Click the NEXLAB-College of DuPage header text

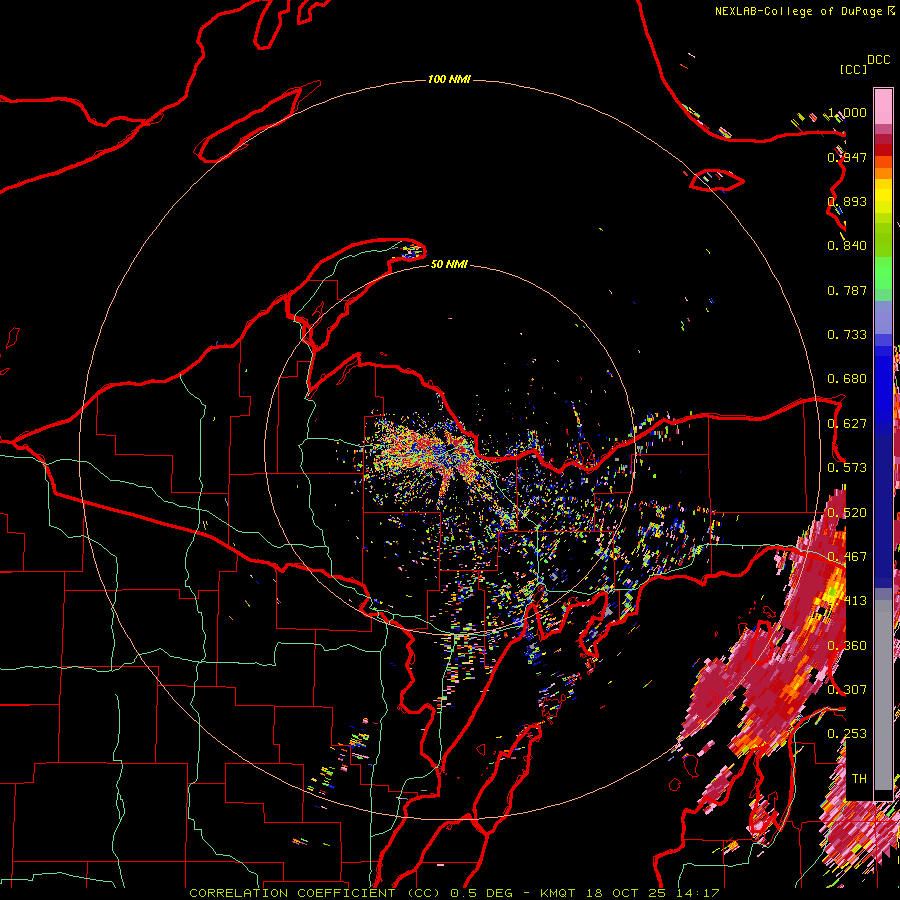pos(801,11)
